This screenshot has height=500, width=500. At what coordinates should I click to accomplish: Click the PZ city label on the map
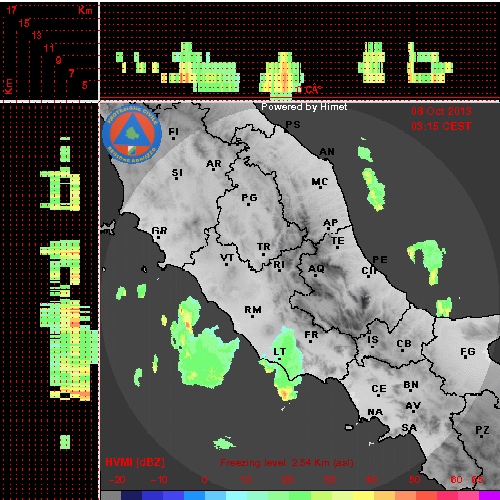(482, 430)
